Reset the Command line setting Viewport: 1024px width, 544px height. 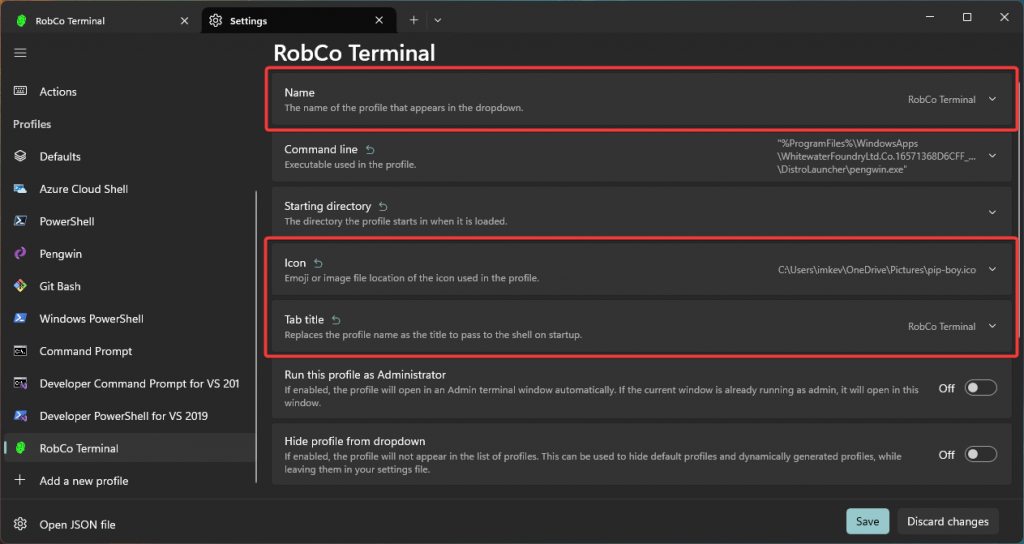pyautogui.click(x=371, y=150)
